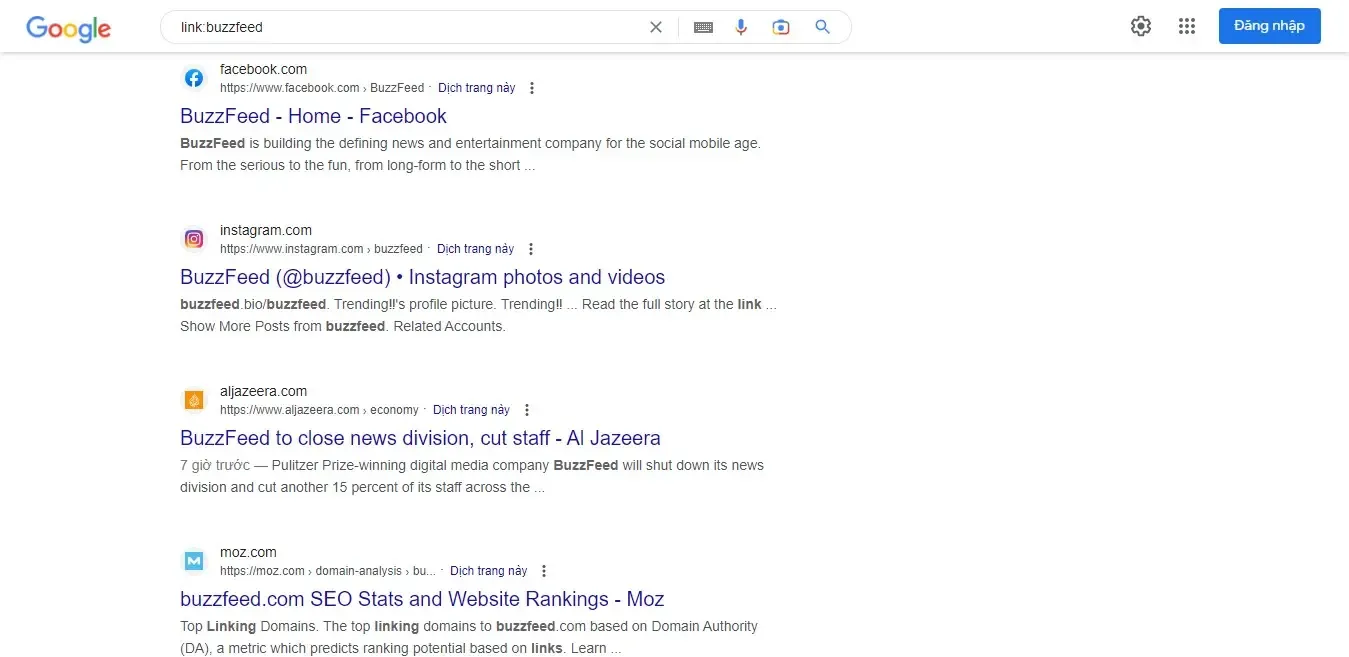Expand the more options menu for the Al Jazeera result
This screenshot has height=657, width=1349.
coord(527,410)
